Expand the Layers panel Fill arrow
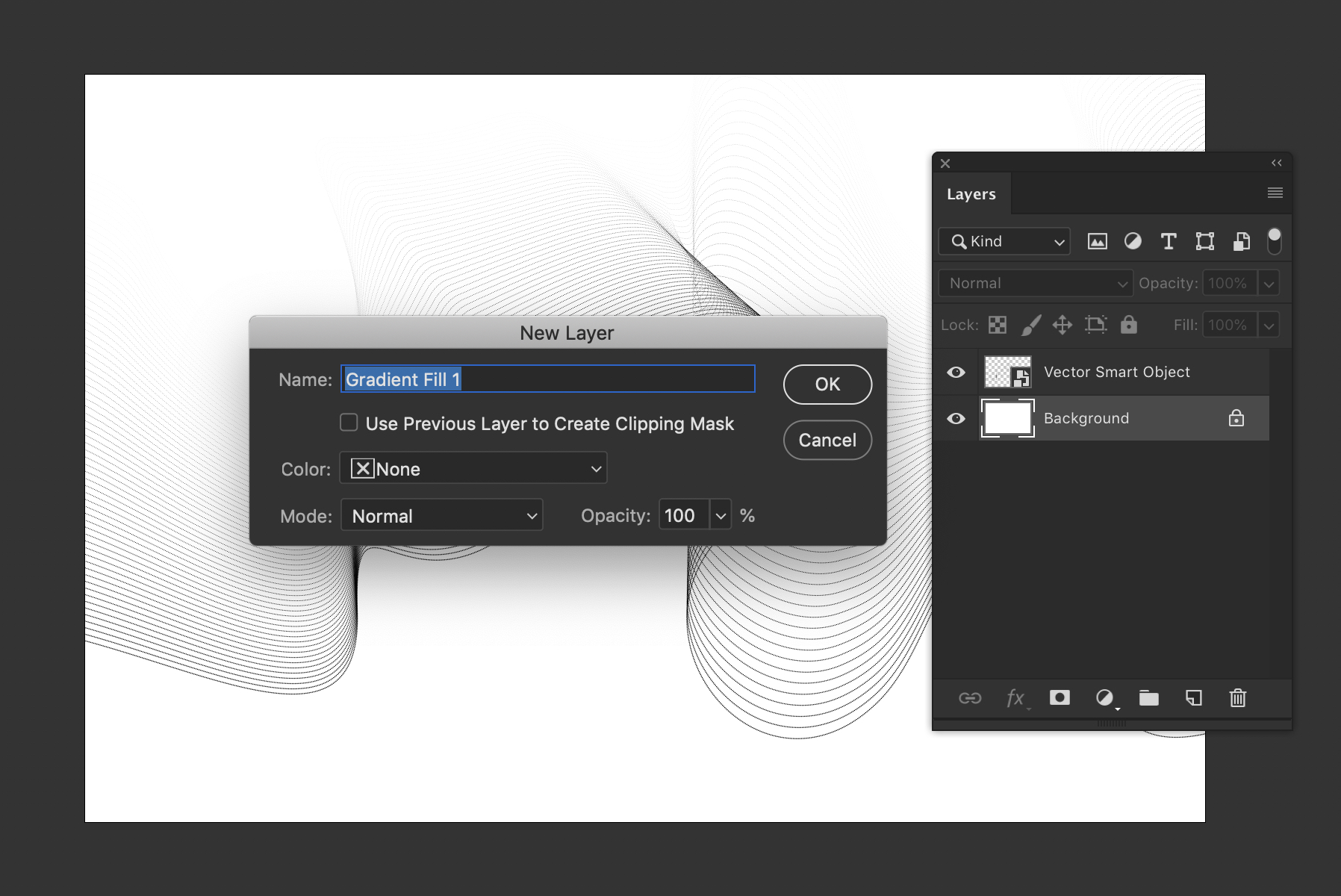Viewport: 1341px width, 896px height. pyautogui.click(x=1269, y=325)
